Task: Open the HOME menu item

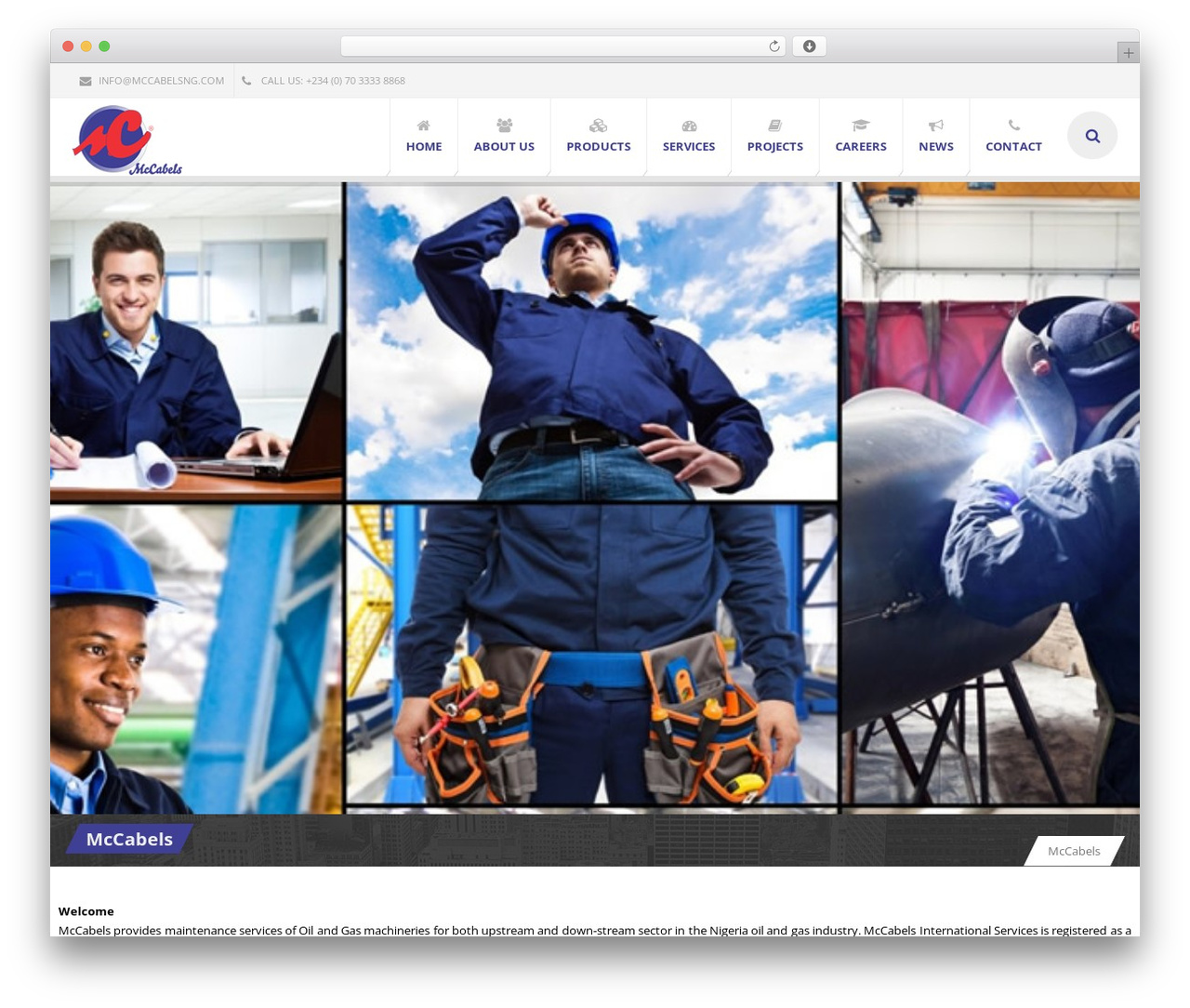Action: pyautogui.click(x=424, y=147)
